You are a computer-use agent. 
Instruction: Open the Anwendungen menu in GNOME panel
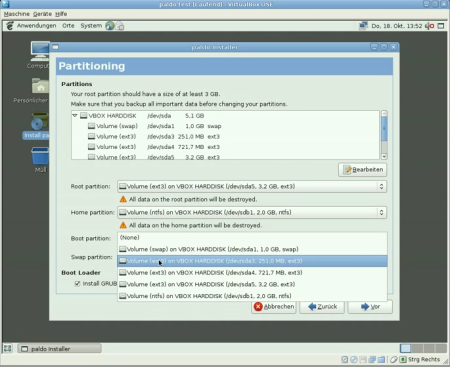coord(36,26)
